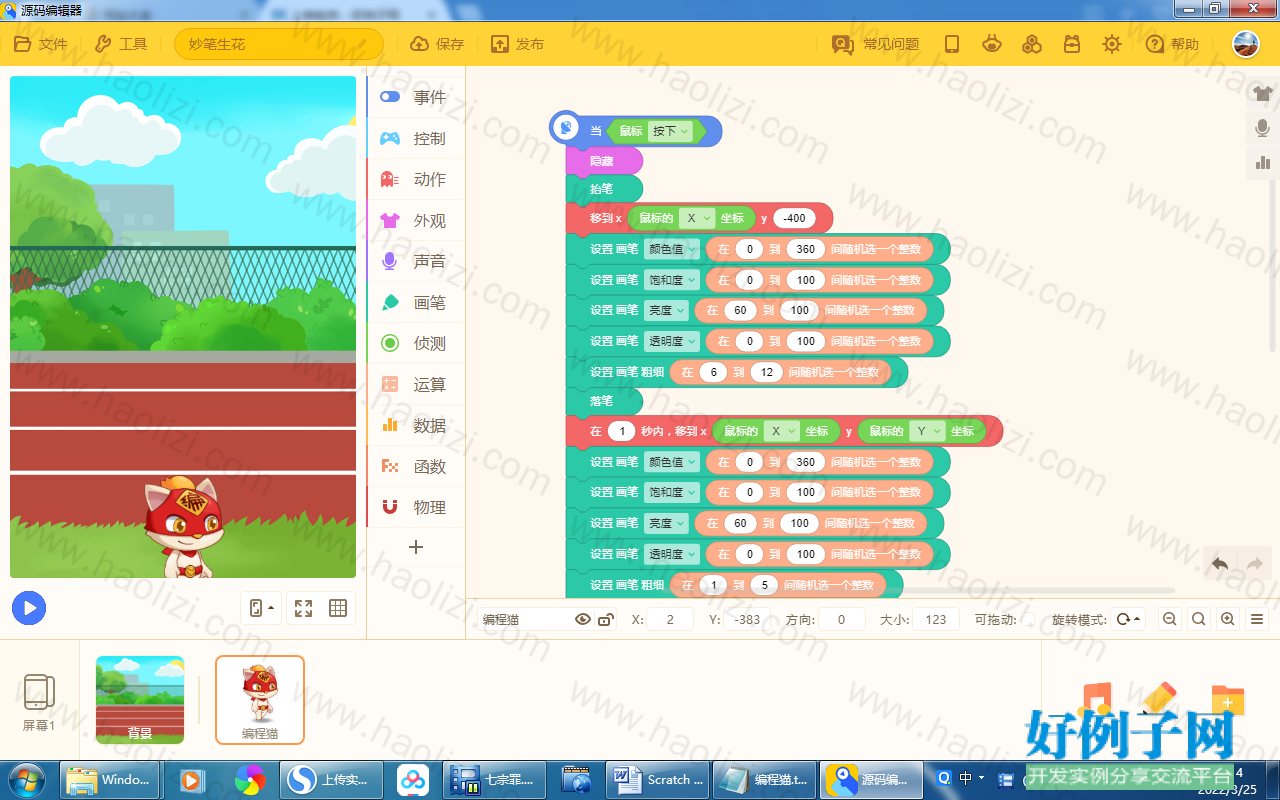This screenshot has height=800, width=1280.
Task: Open the Y dropdown in the glide block
Action: tap(926, 431)
